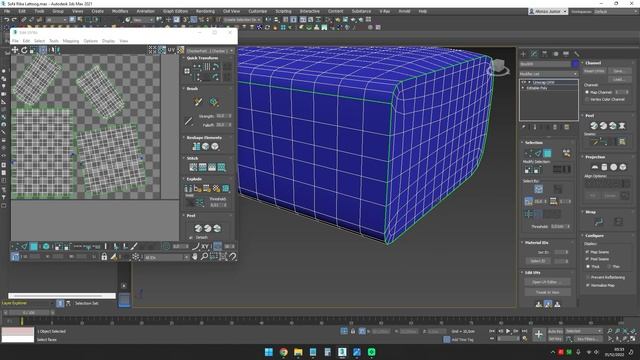Toggle the checker pattern display icon in UV editor

(x=180, y=50)
